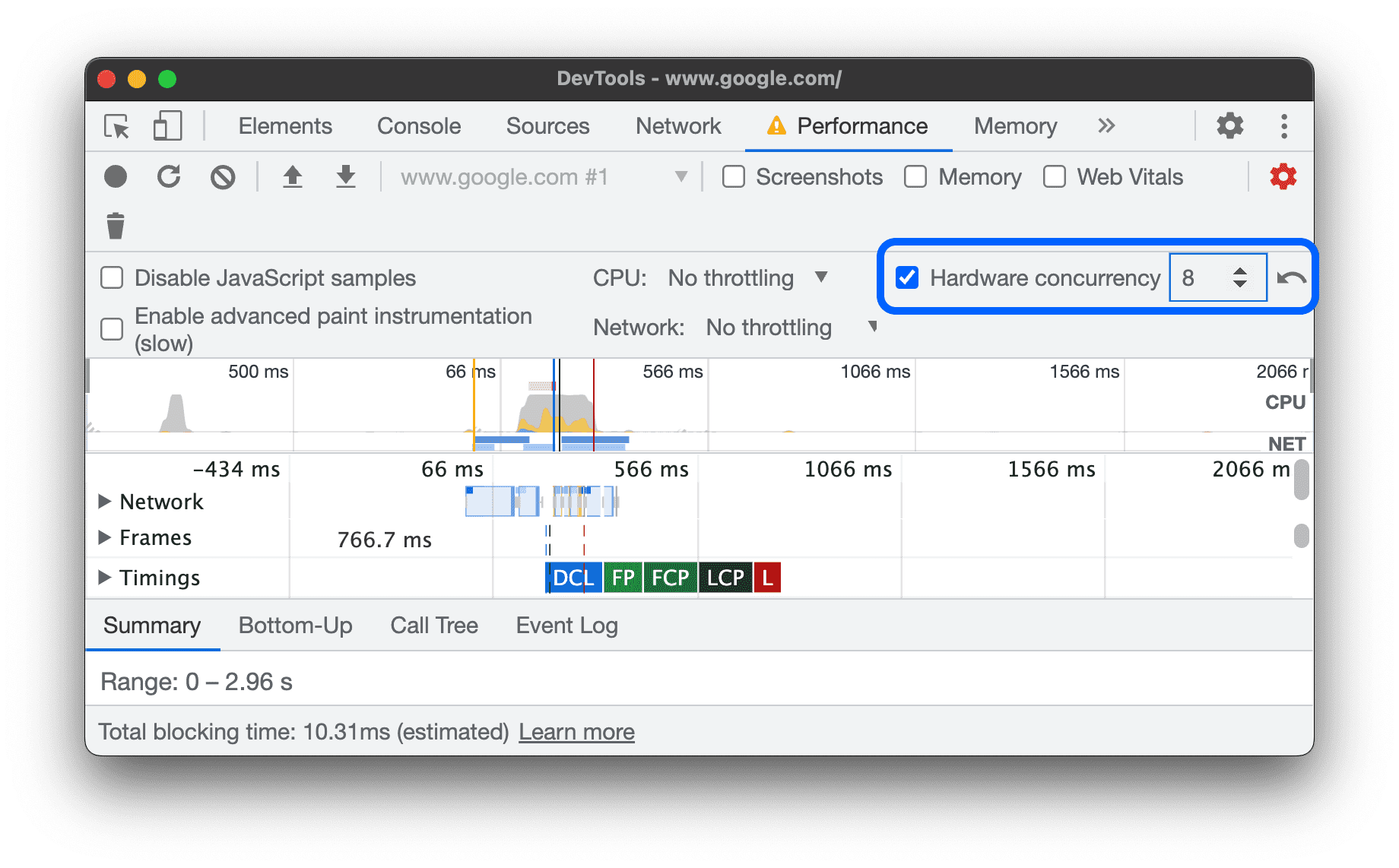Viewport: 1399px width, 868px height.
Task: Uncheck the Hardware concurrency checkbox
Action: click(906, 278)
